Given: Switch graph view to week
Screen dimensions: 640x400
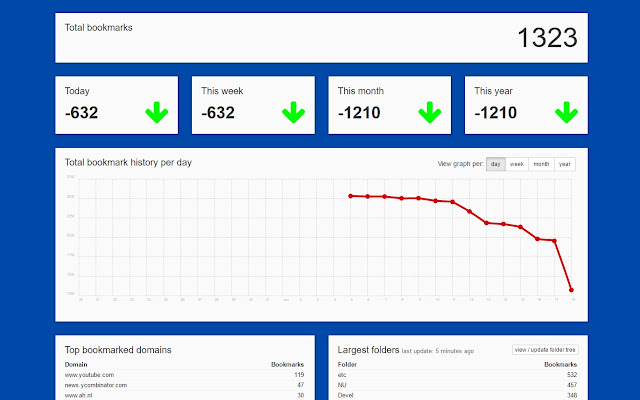Looking at the screenshot, I should click(517, 164).
